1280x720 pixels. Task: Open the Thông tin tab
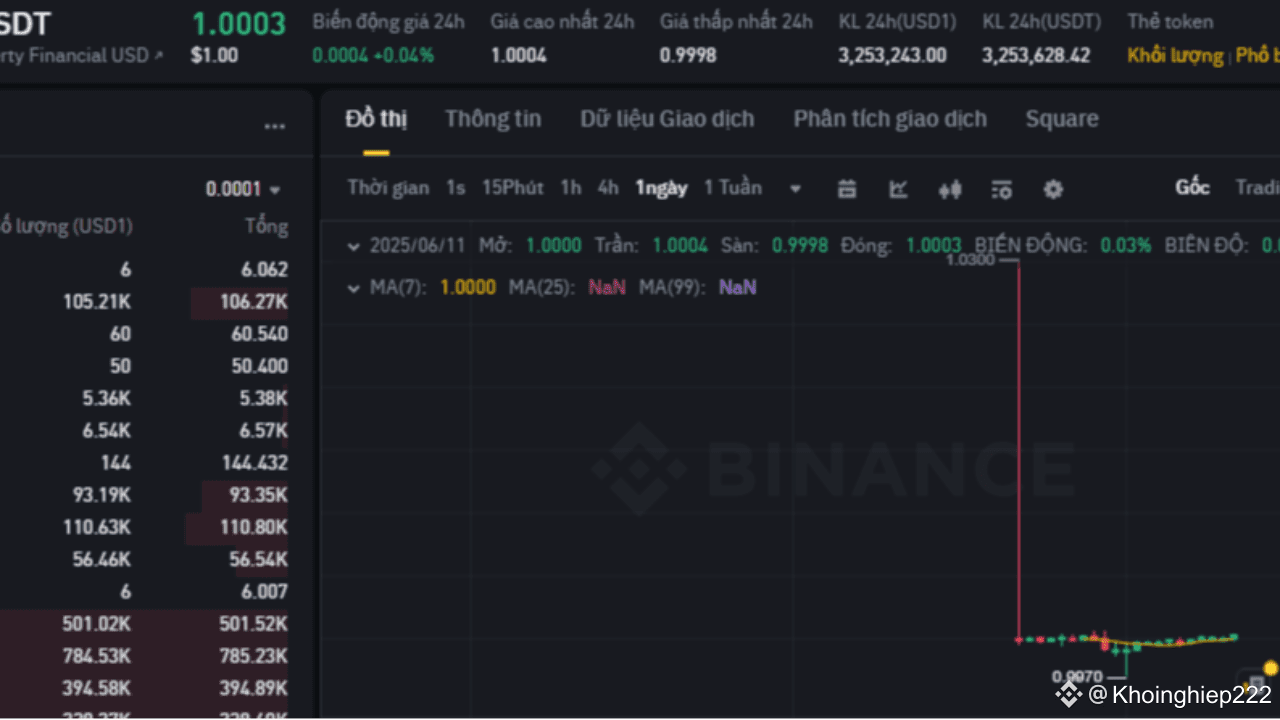(493, 119)
